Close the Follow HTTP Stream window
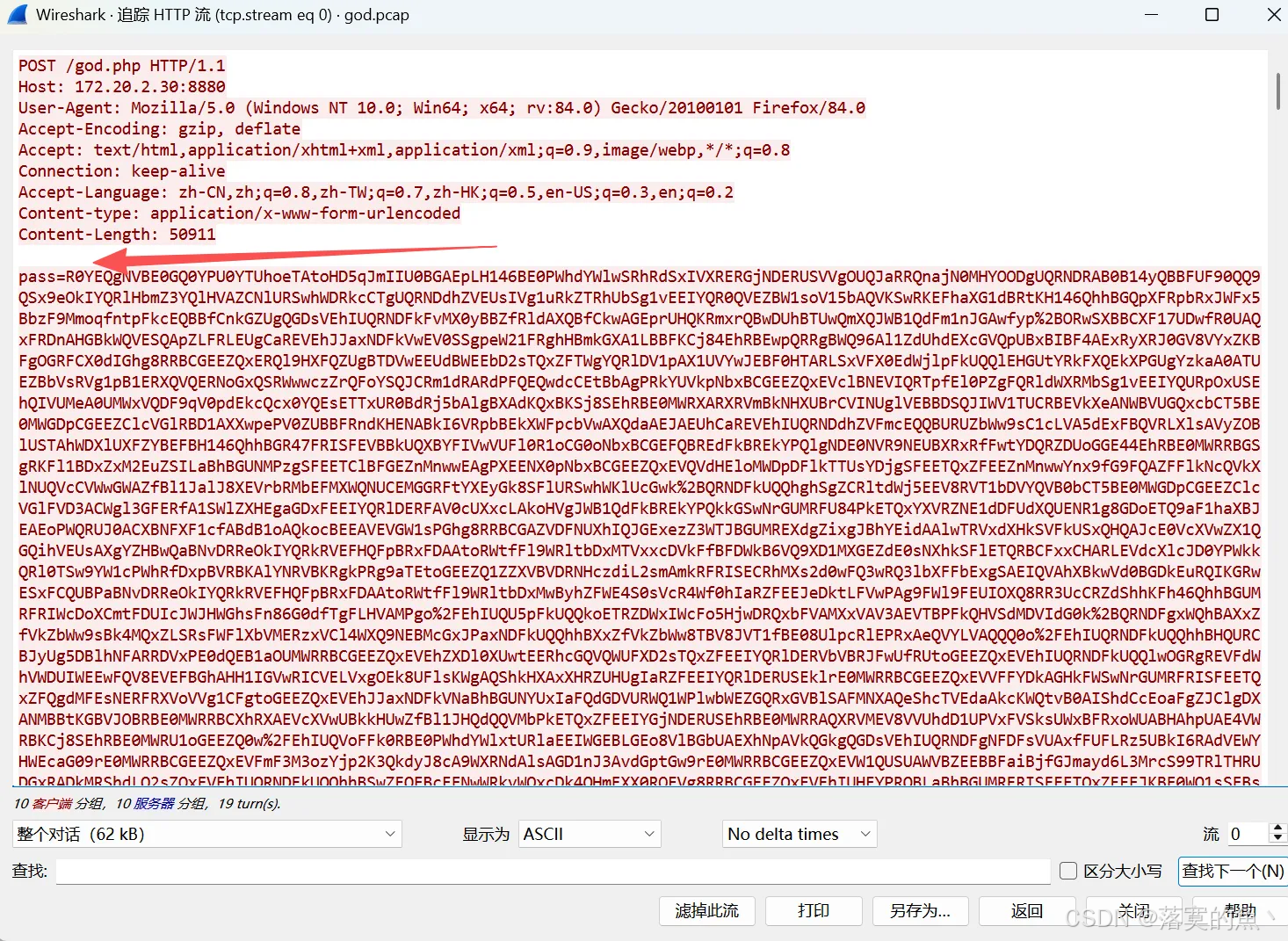Viewport: 1288px width, 941px height. coord(1274,14)
